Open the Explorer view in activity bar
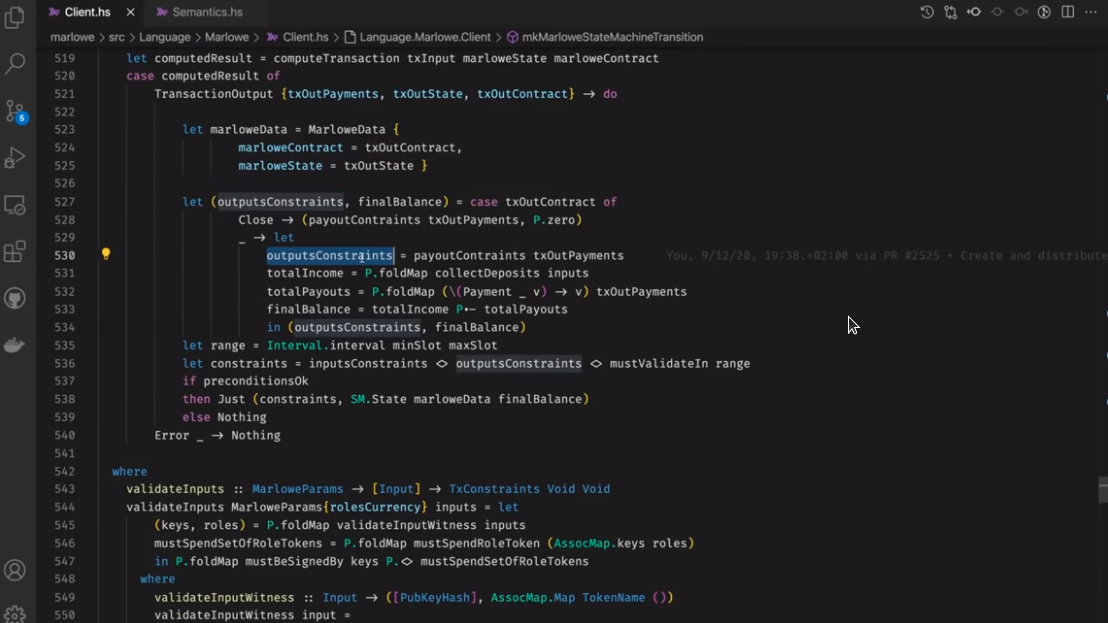The image size is (1108, 623). (x=15, y=18)
